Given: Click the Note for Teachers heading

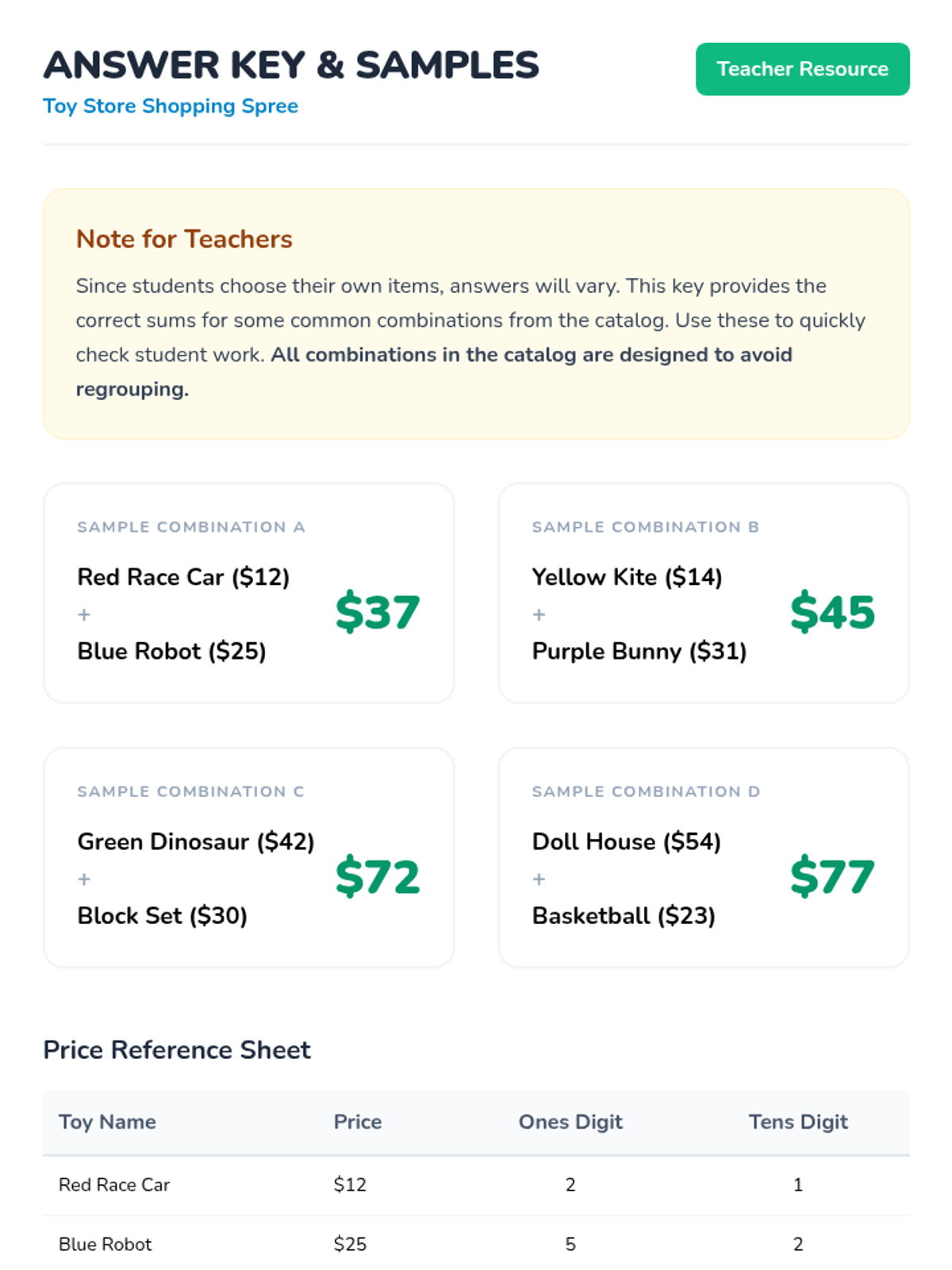Looking at the screenshot, I should [184, 239].
